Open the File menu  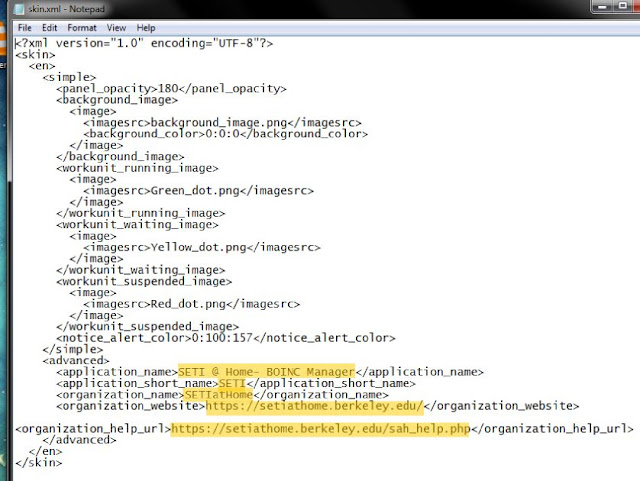pyautogui.click(x=24, y=28)
